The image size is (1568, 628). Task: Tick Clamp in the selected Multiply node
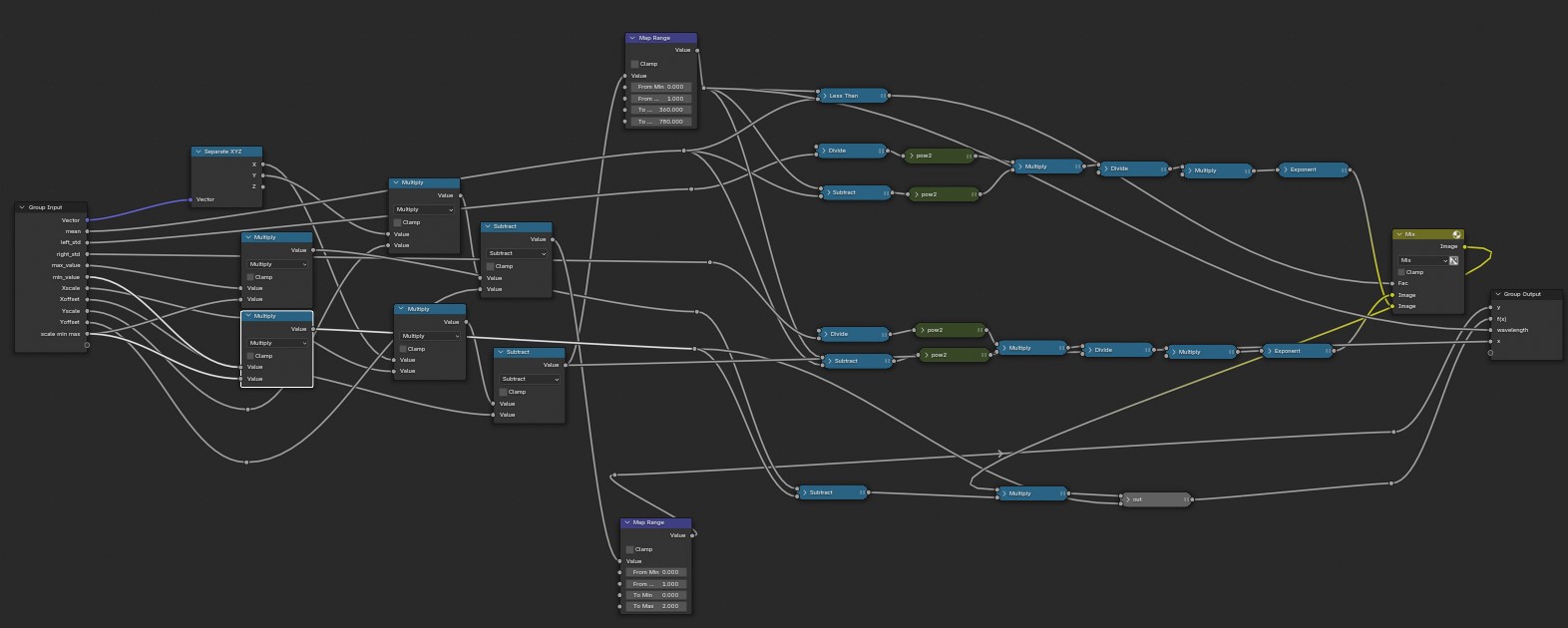point(250,356)
